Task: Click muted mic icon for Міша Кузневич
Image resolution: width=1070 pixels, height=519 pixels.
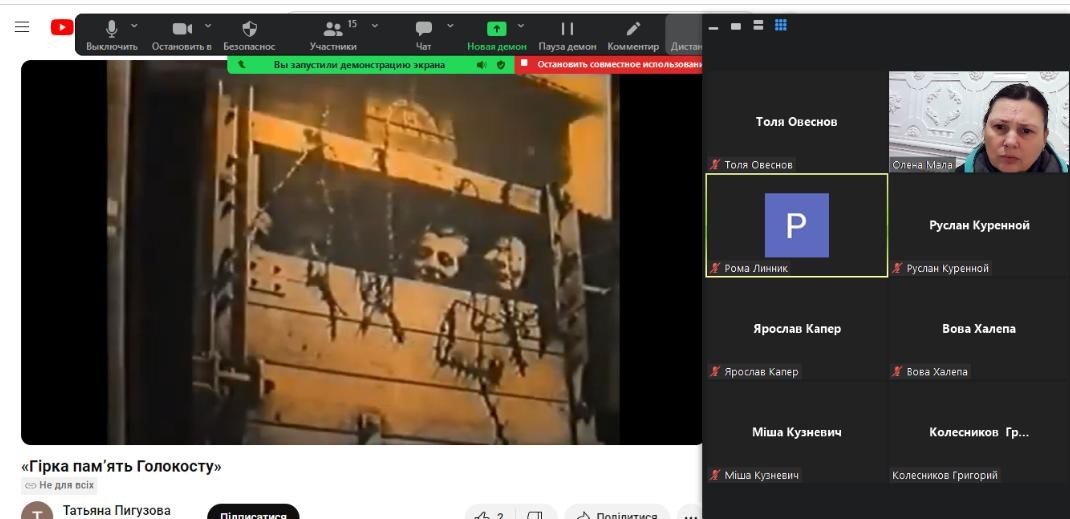Action: click(x=715, y=475)
